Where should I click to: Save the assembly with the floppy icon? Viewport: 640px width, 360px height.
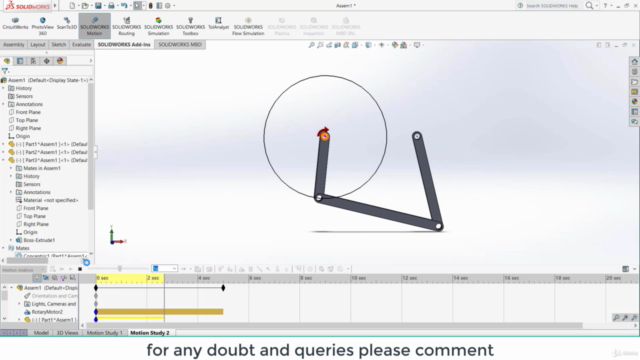(98, 6)
